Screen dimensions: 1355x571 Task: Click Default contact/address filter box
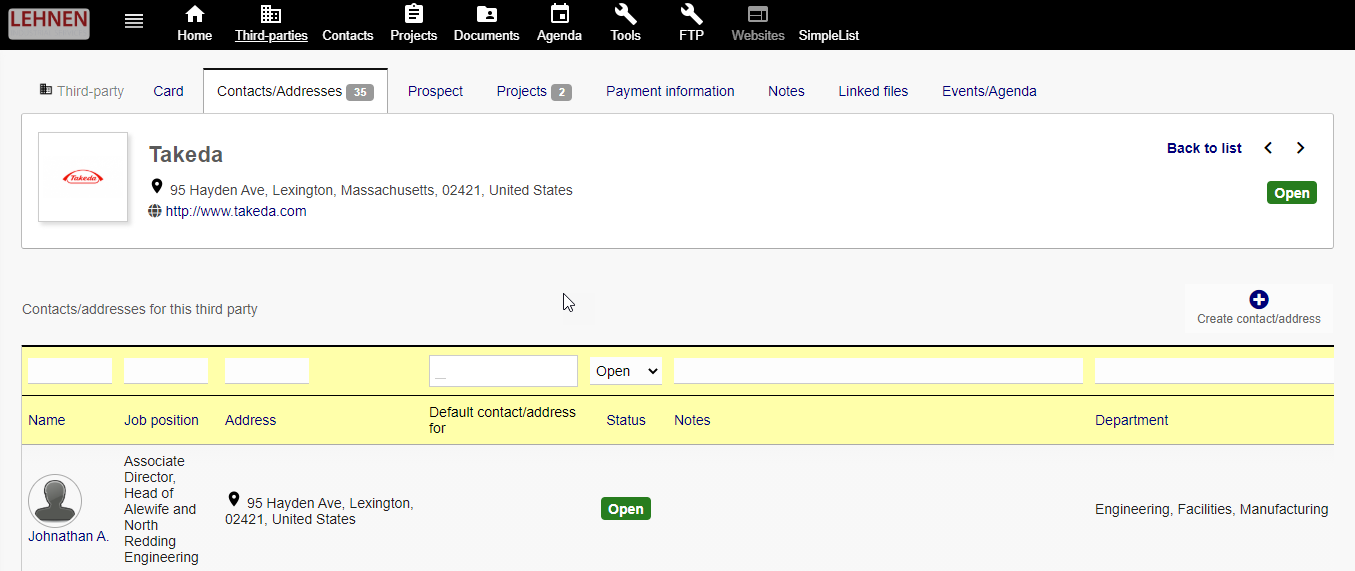[503, 371]
